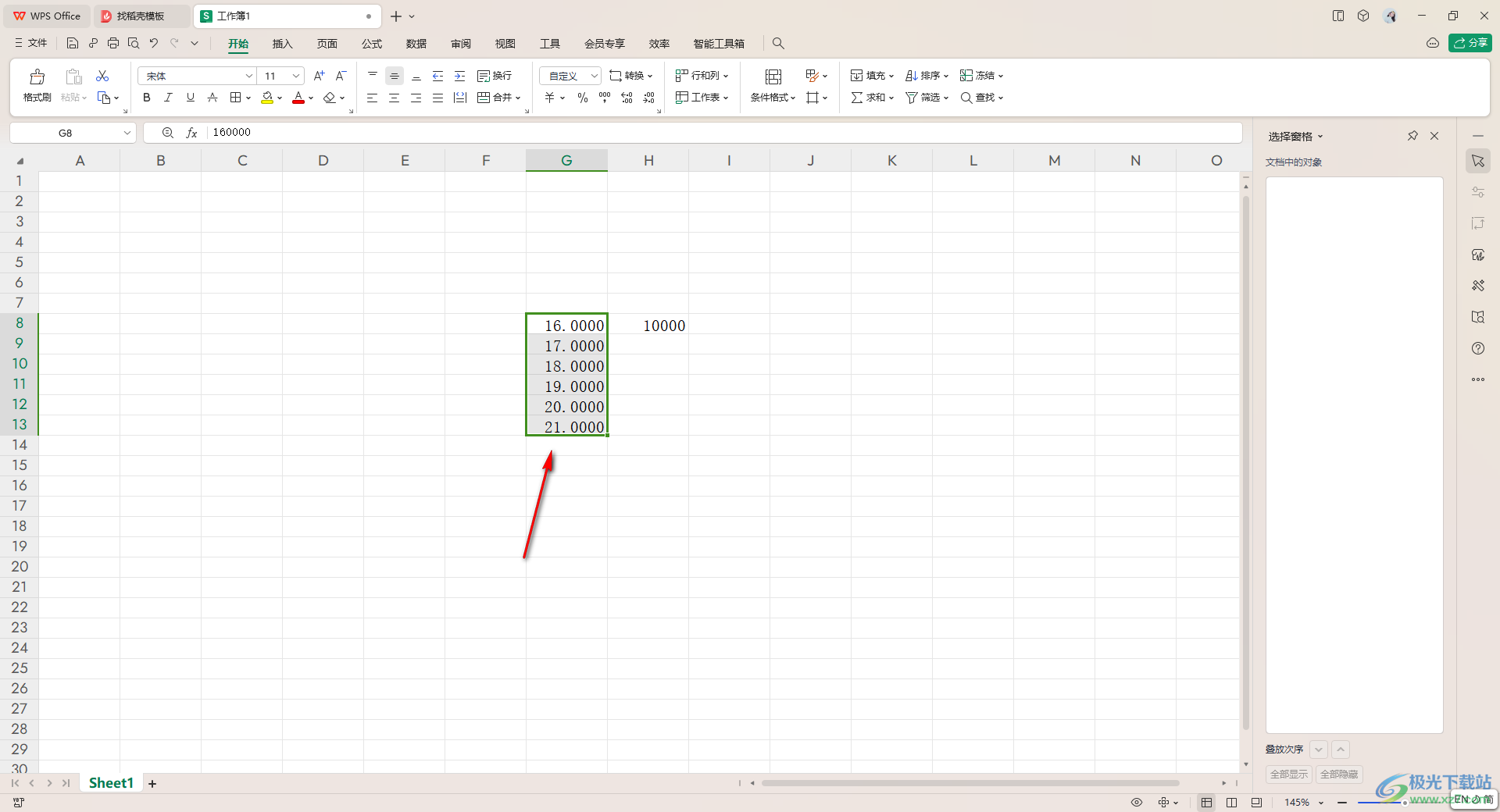Image resolution: width=1500 pixels, height=812 pixels.
Task: Click the decrease indent icon
Action: (x=438, y=76)
